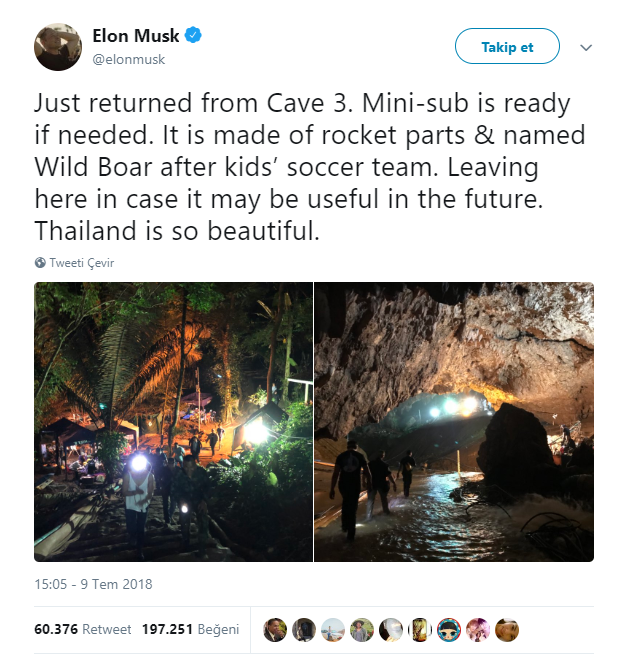Click the liker avatar with cartoon sunglasses face
Viewport: 622px width, 658px height.
point(449,630)
